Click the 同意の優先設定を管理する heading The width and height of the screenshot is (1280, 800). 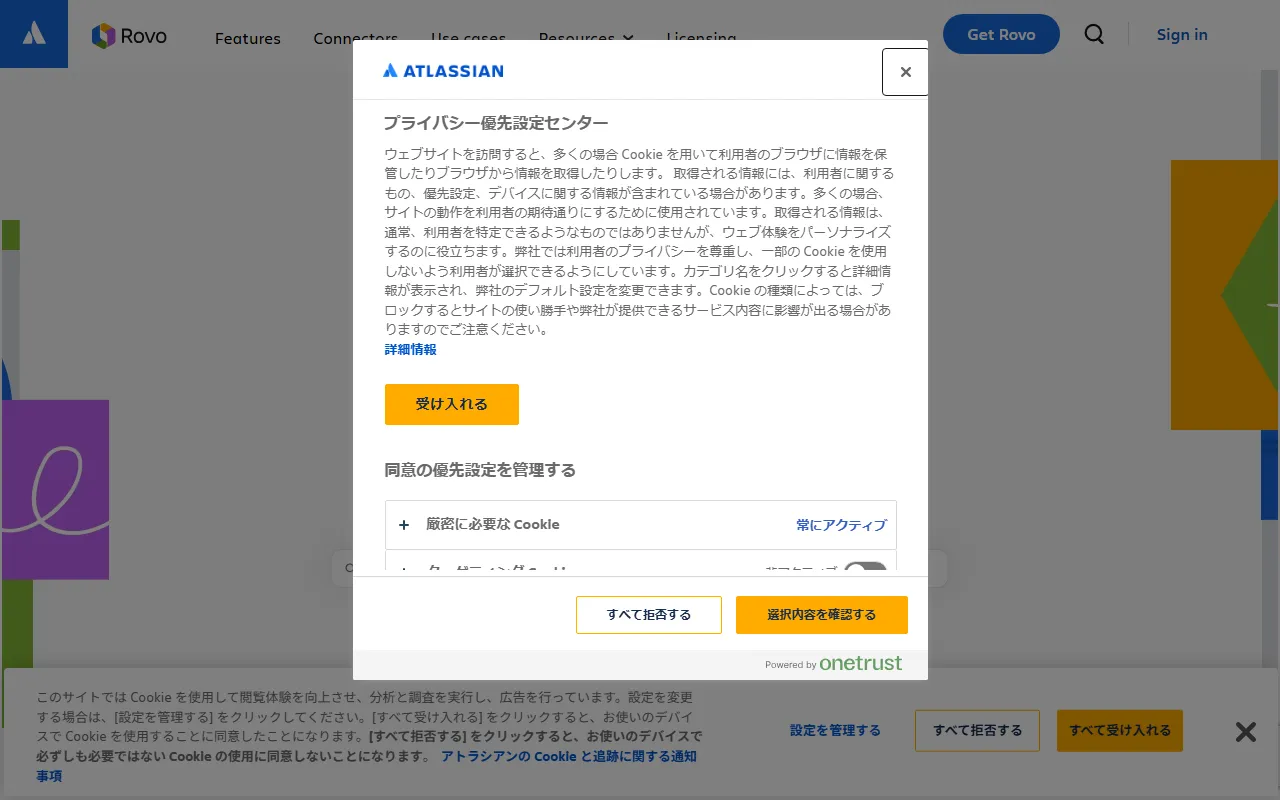480,470
